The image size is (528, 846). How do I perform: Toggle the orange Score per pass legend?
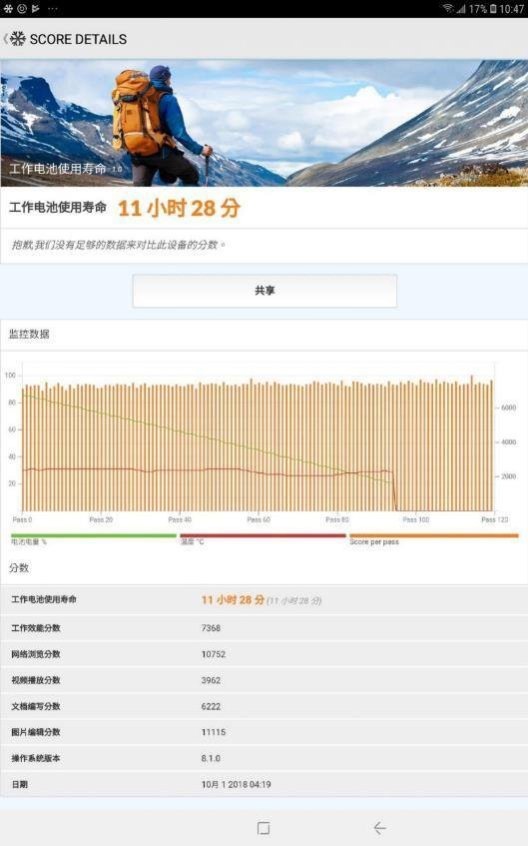434,538
